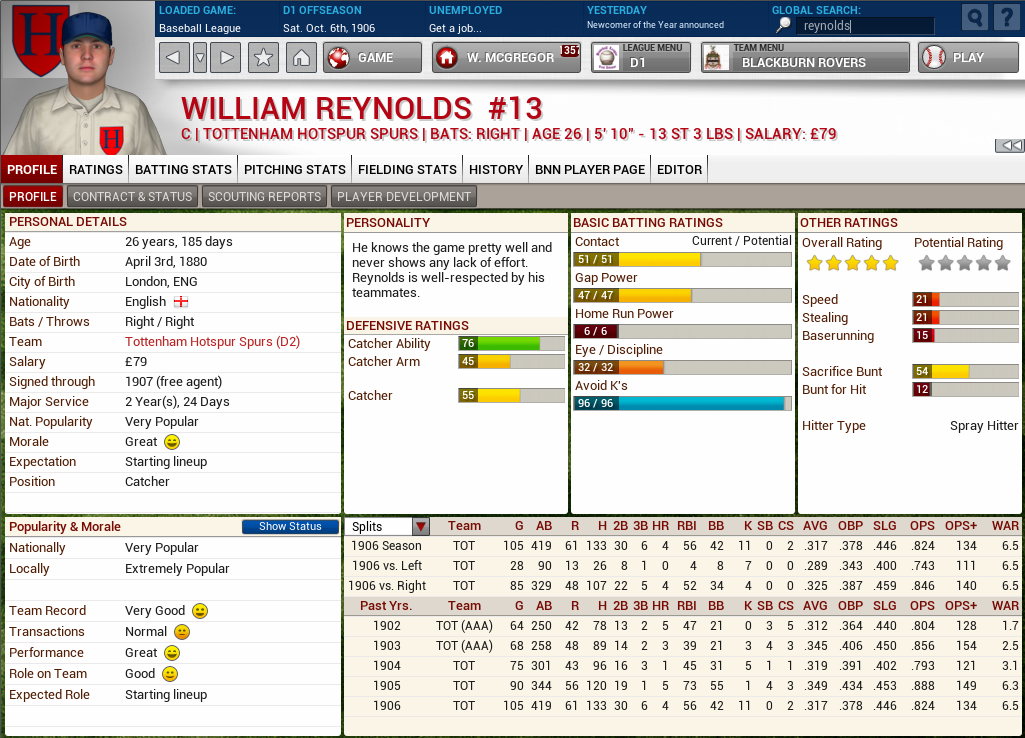
Task: Click the Show Status button
Action: 289,526
